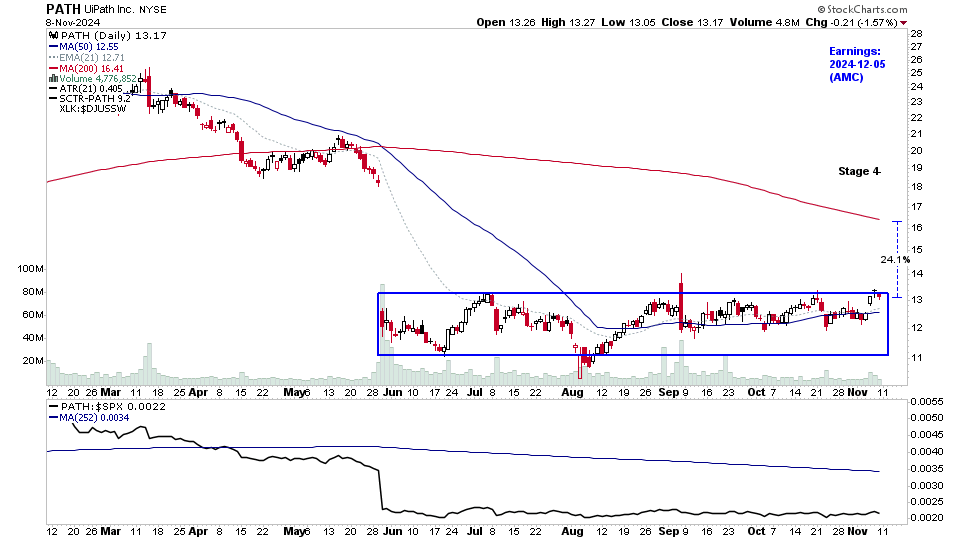Click Apr on the relative strength date axis
Image resolution: width=960 pixels, height=540 pixels.
(x=198, y=531)
